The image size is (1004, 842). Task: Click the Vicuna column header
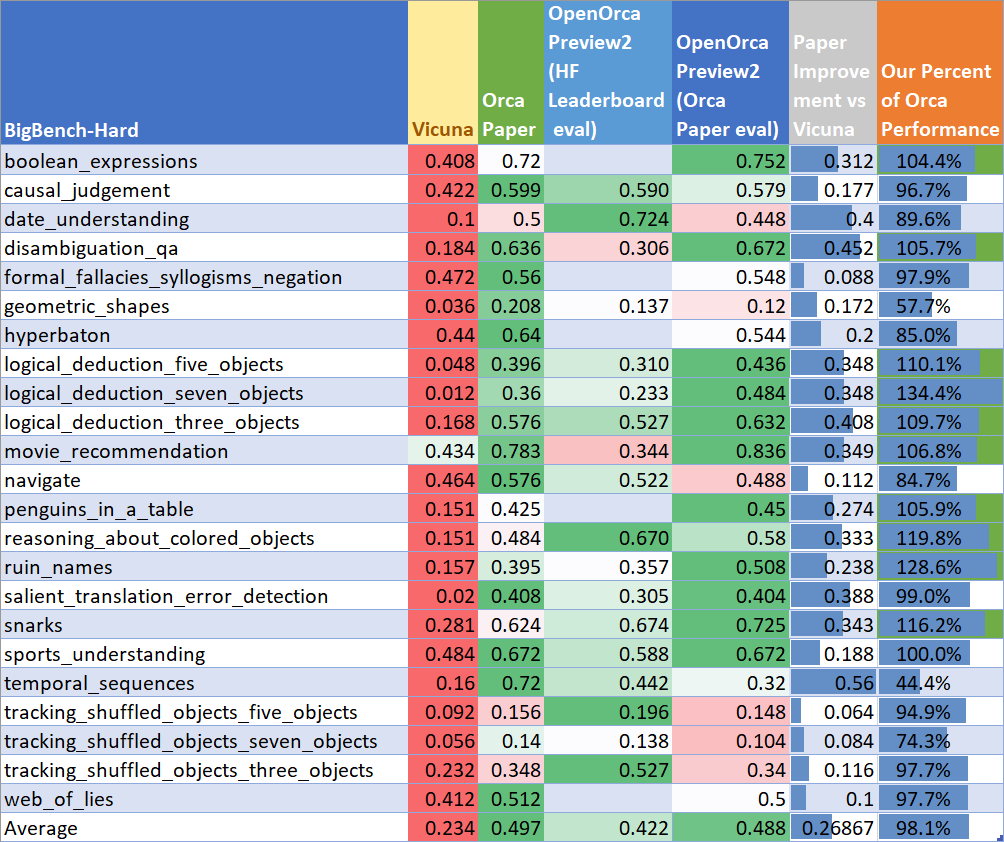point(441,130)
